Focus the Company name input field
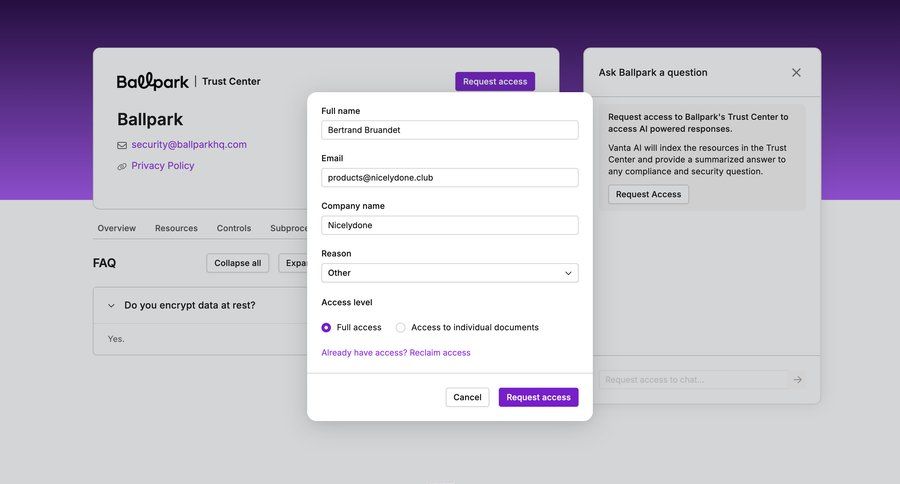 449,225
